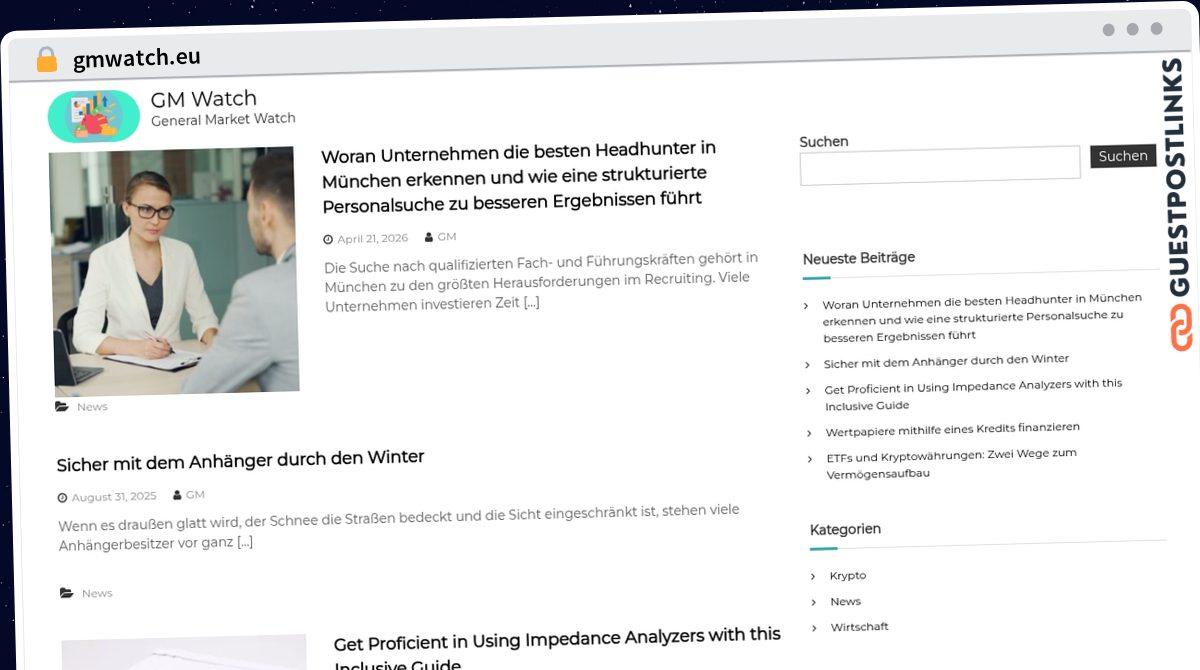
Task: Click the Headhunter article excerpt text
Action: (541, 280)
